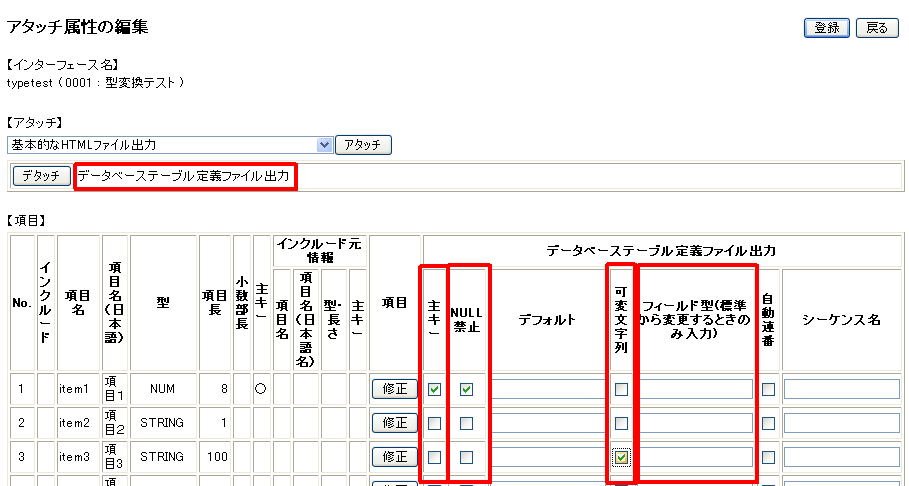Screen dimensions: 909x486
Task: Enable 可変文字列 checkbox for item2
Action: click(x=622, y=423)
